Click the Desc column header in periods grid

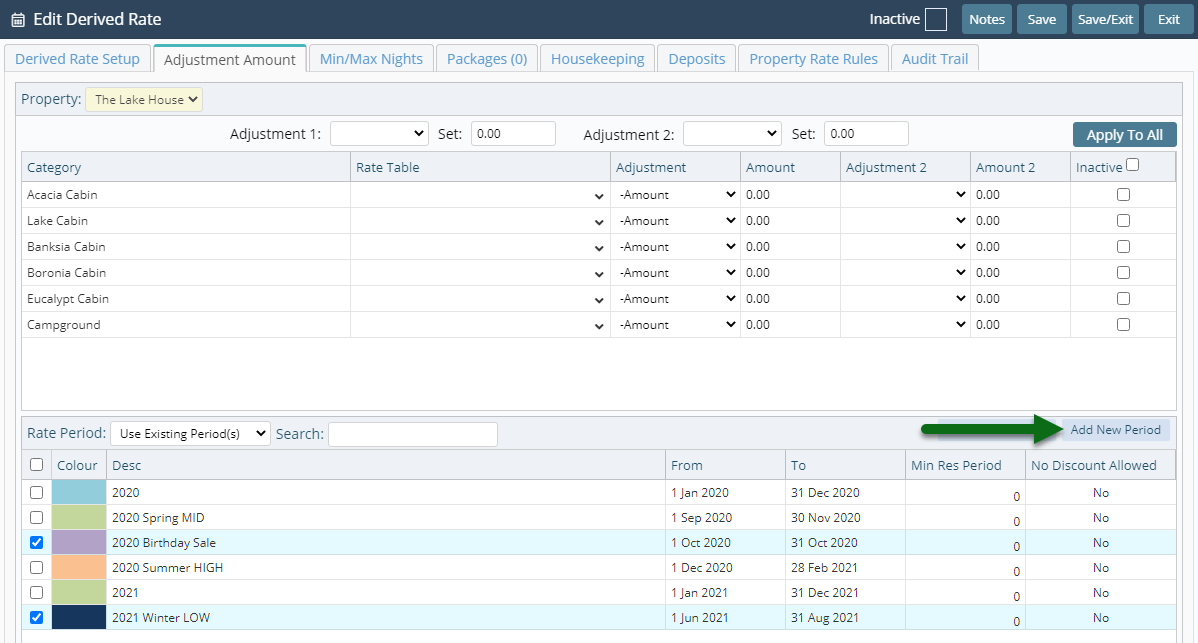[x=386, y=465]
